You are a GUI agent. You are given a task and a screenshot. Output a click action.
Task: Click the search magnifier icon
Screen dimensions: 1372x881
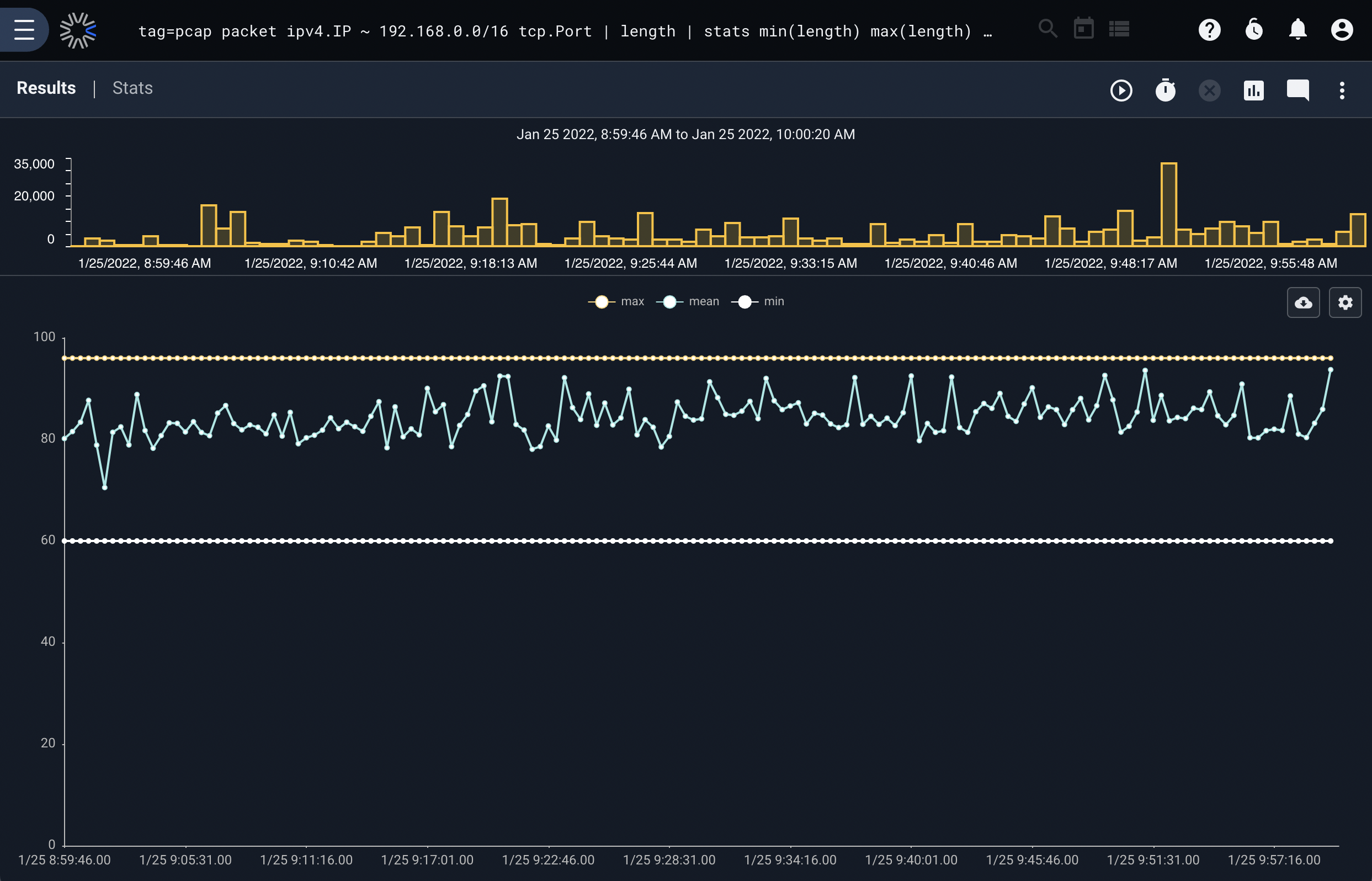pyautogui.click(x=1047, y=29)
